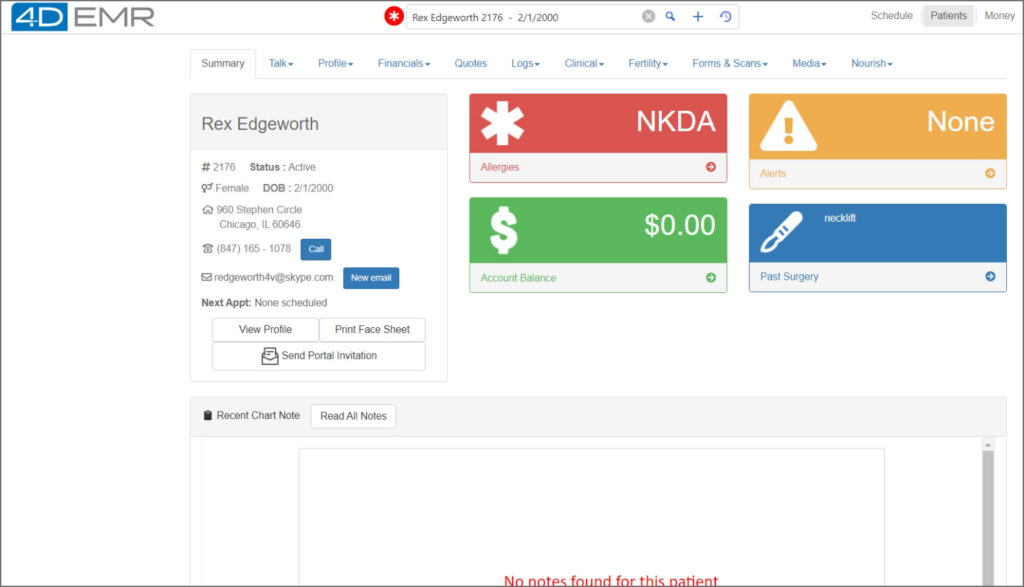Image resolution: width=1024 pixels, height=587 pixels.
Task: Expand the Clinical menu
Action: tap(584, 63)
